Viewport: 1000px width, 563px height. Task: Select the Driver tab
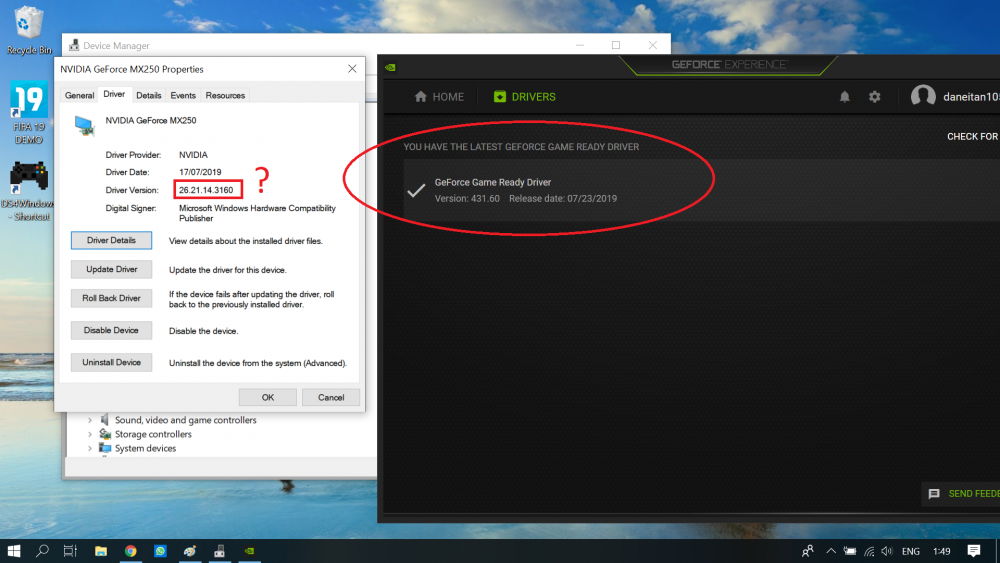click(x=114, y=94)
